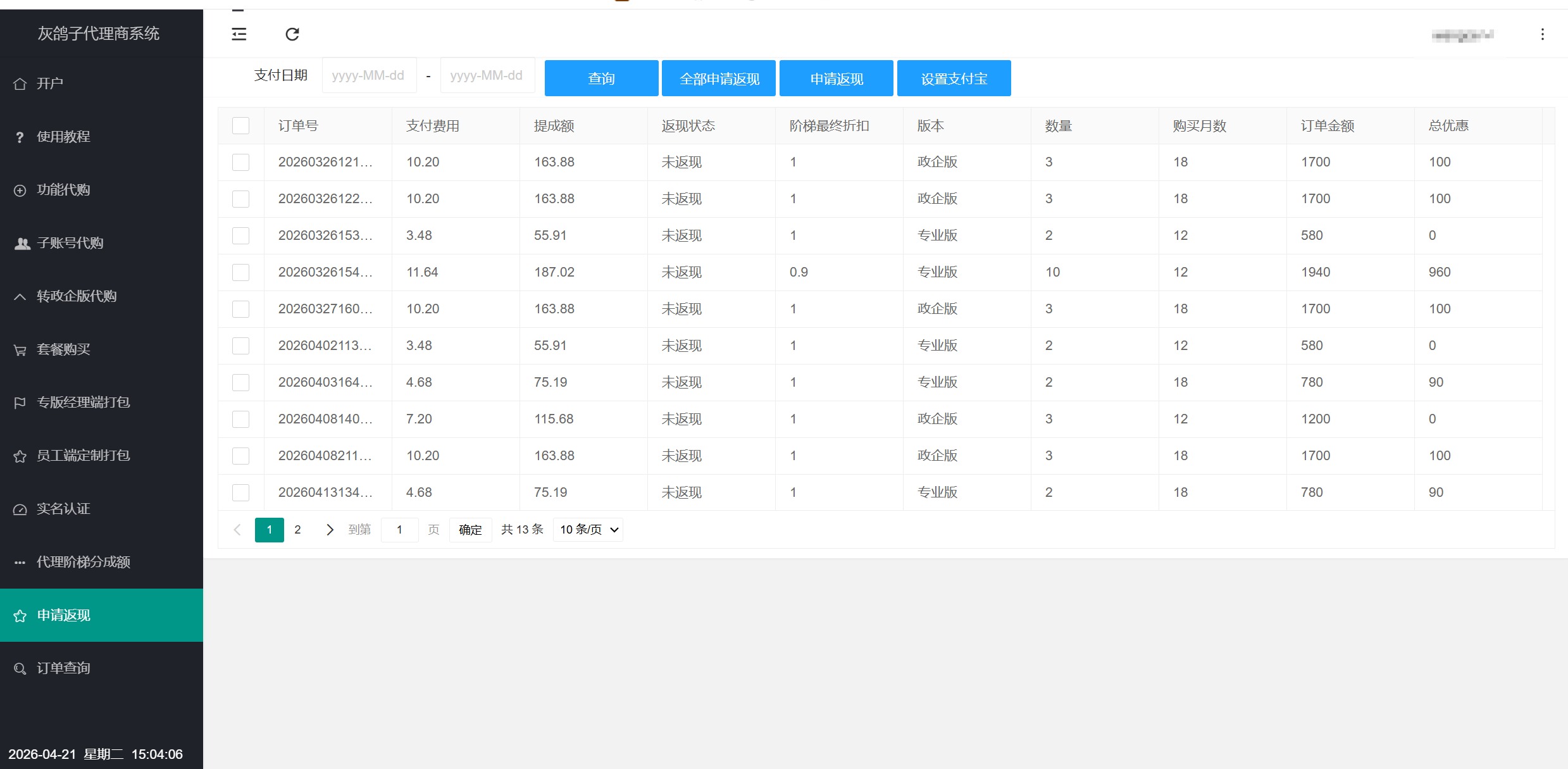Click the 设置支付宝 button

[x=954, y=79]
